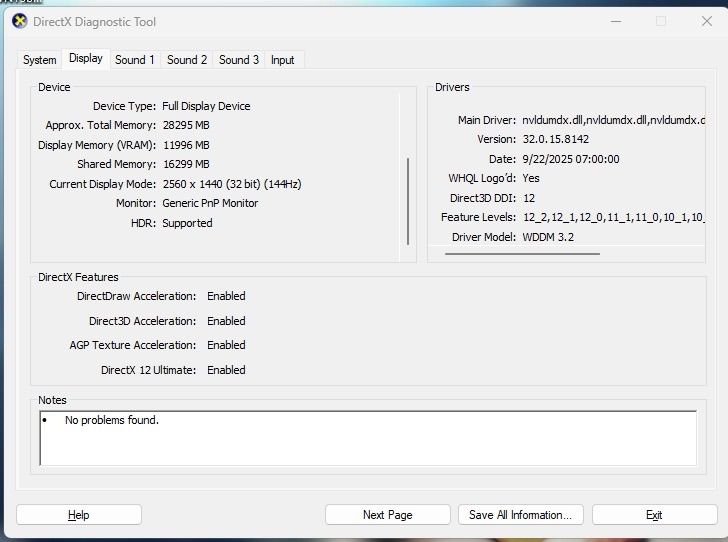Switch to the System tab

(40, 60)
